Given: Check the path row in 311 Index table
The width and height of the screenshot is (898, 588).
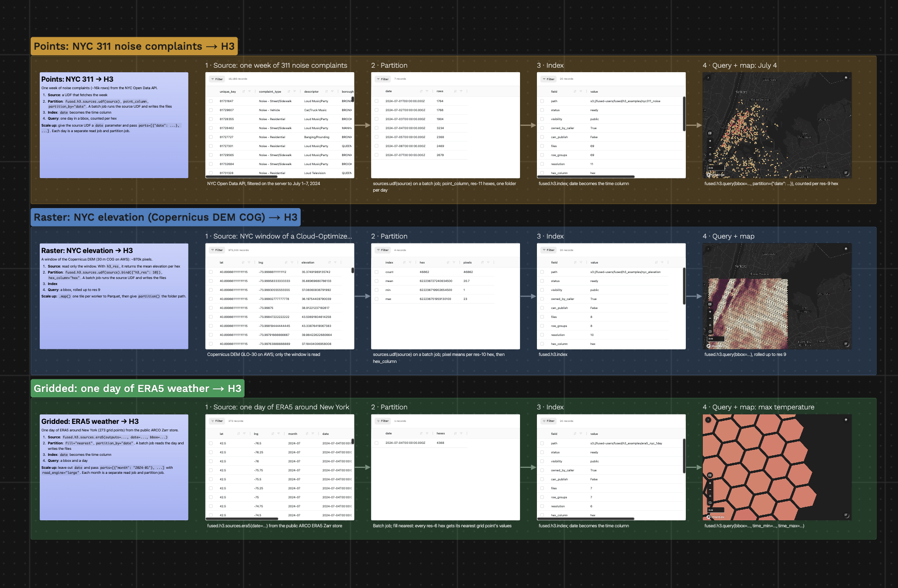Looking at the screenshot, I should tap(542, 101).
